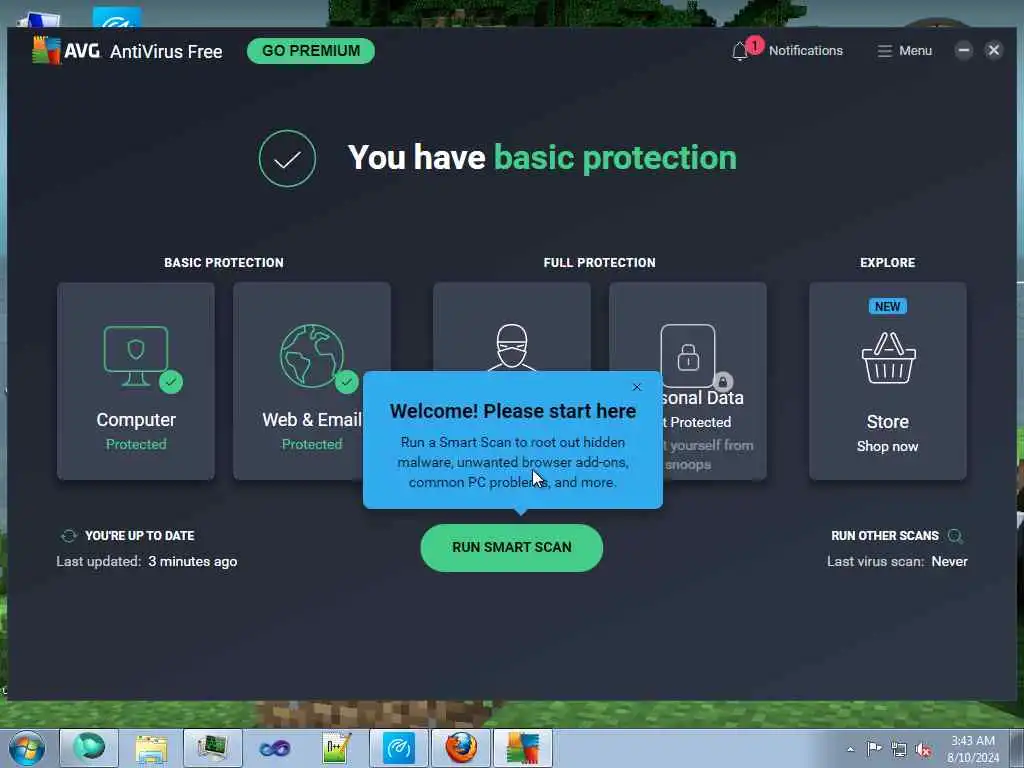Click the muted volume tray icon
This screenshot has height=768, width=1024.
pos(923,750)
